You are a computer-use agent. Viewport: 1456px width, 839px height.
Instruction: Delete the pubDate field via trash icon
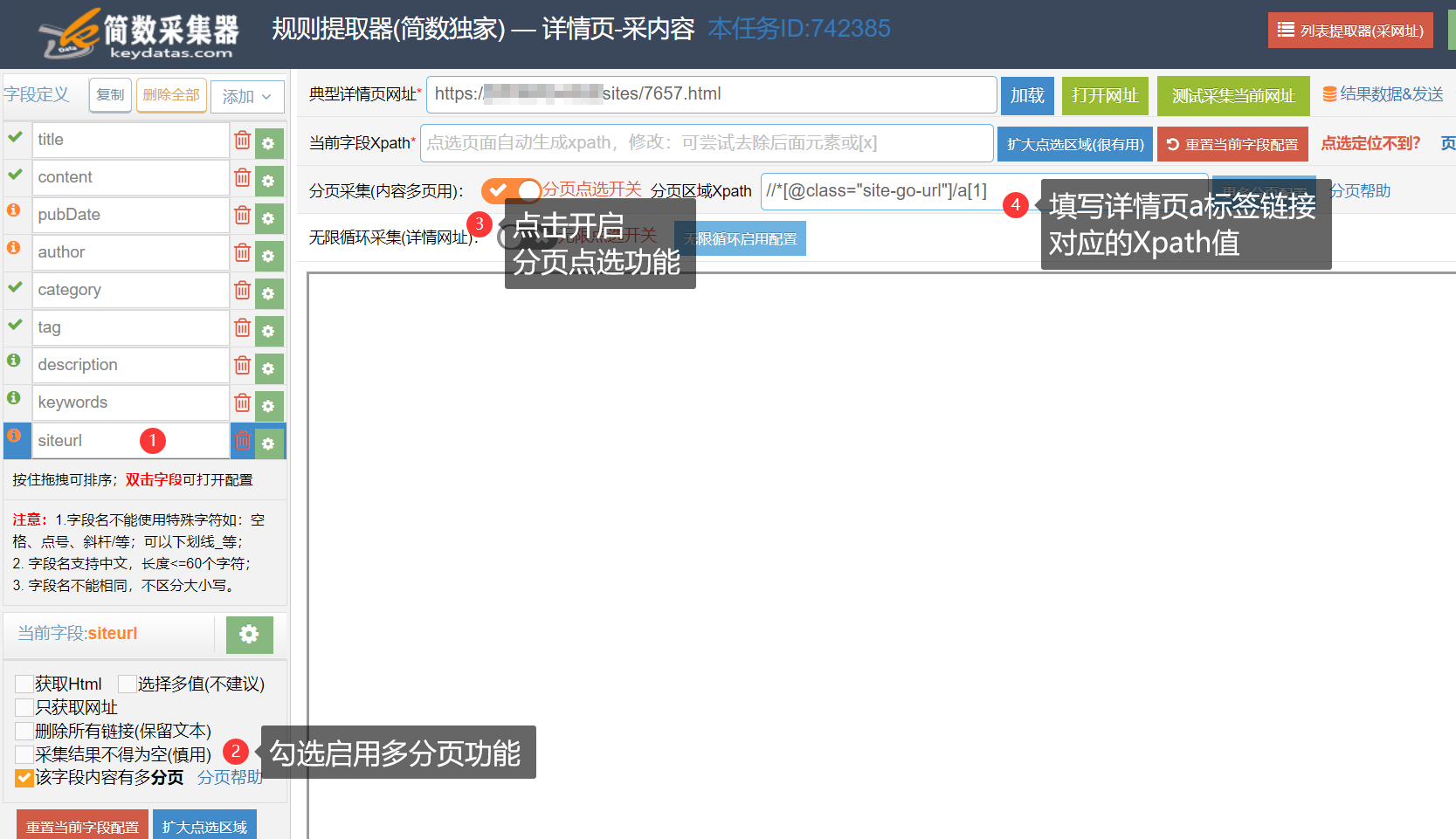tap(243, 215)
